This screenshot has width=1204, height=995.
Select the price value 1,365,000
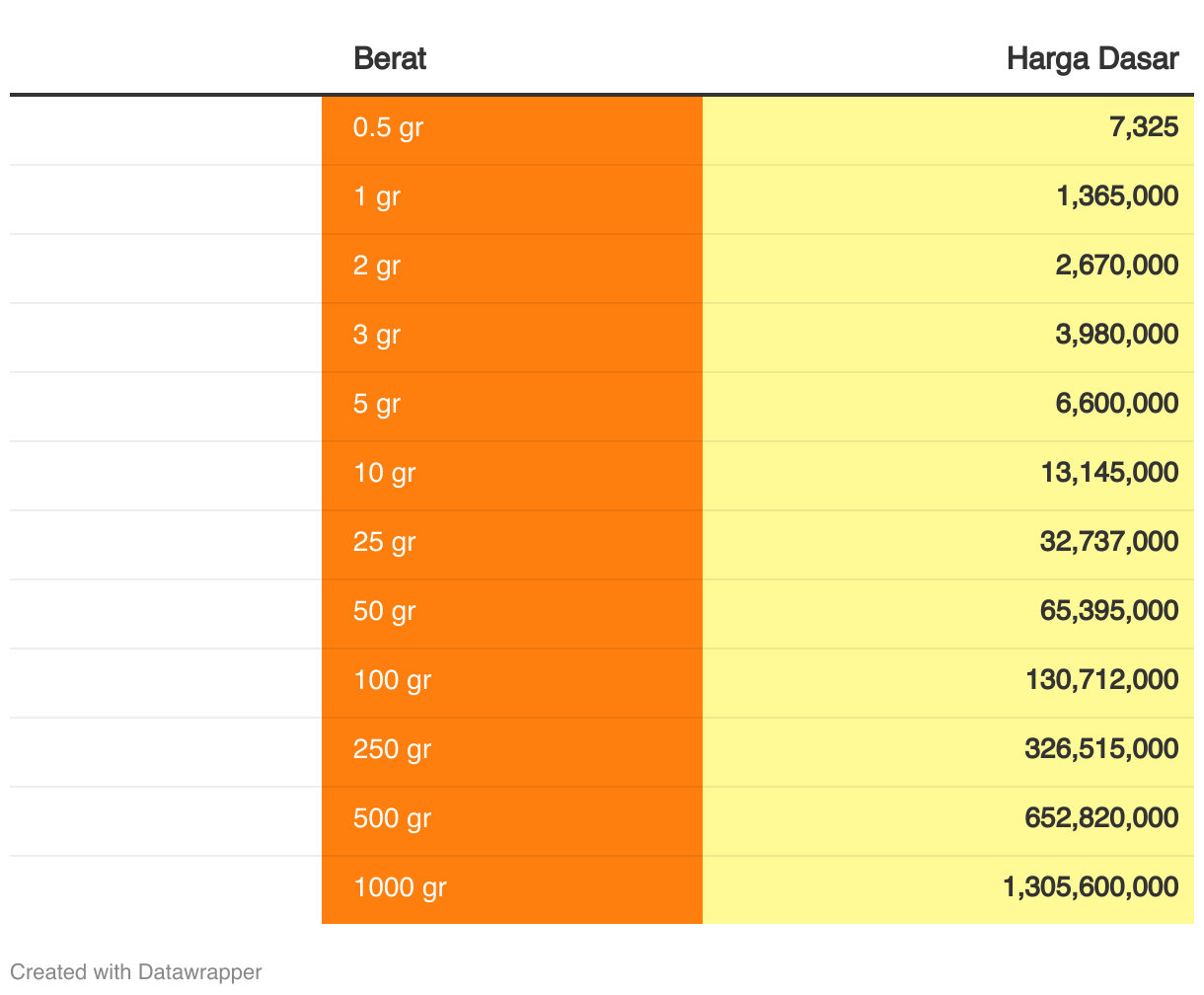pyautogui.click(x=1116, y=196)
